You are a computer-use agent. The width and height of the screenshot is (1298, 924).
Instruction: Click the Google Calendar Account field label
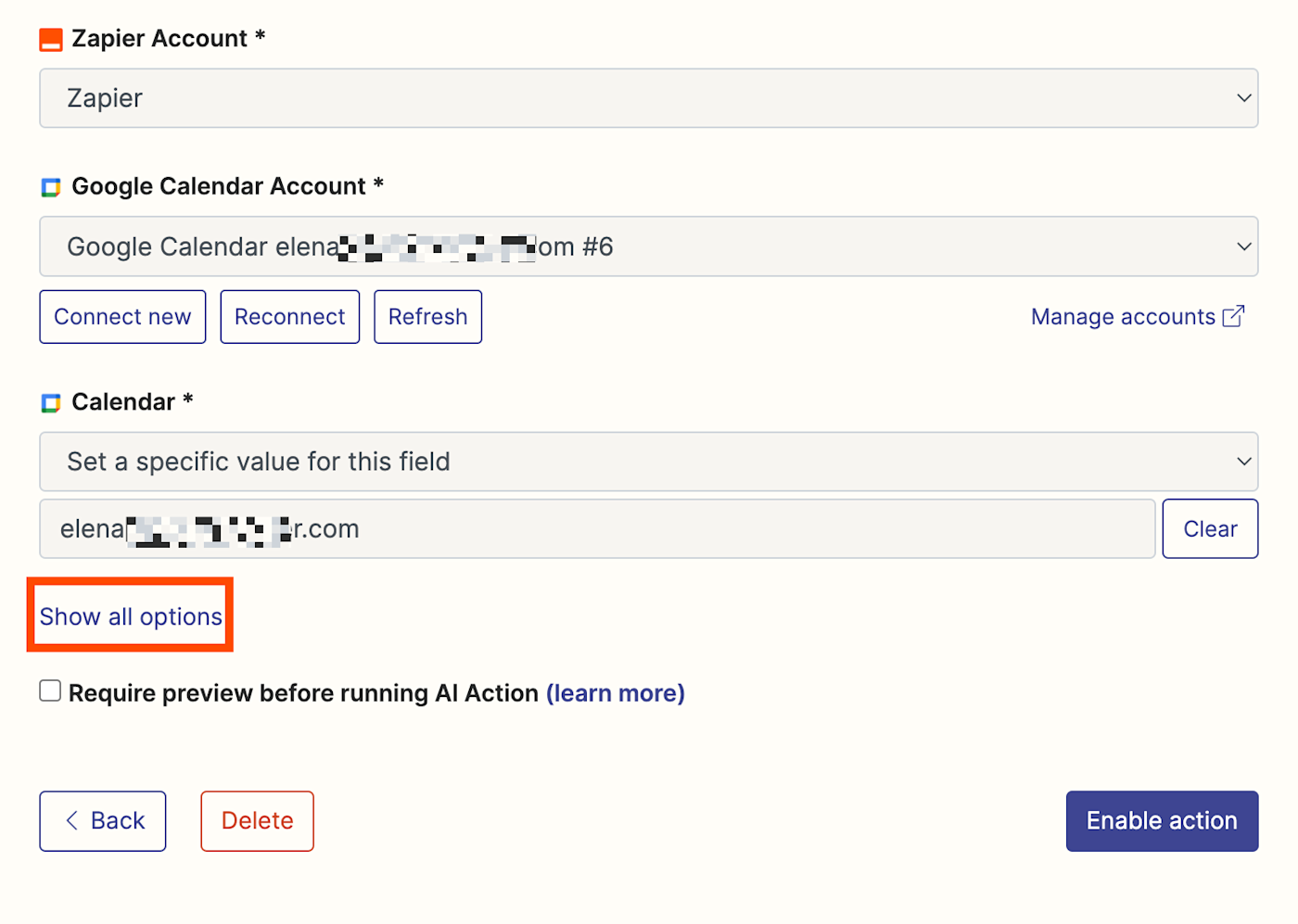tap(228, 186)
